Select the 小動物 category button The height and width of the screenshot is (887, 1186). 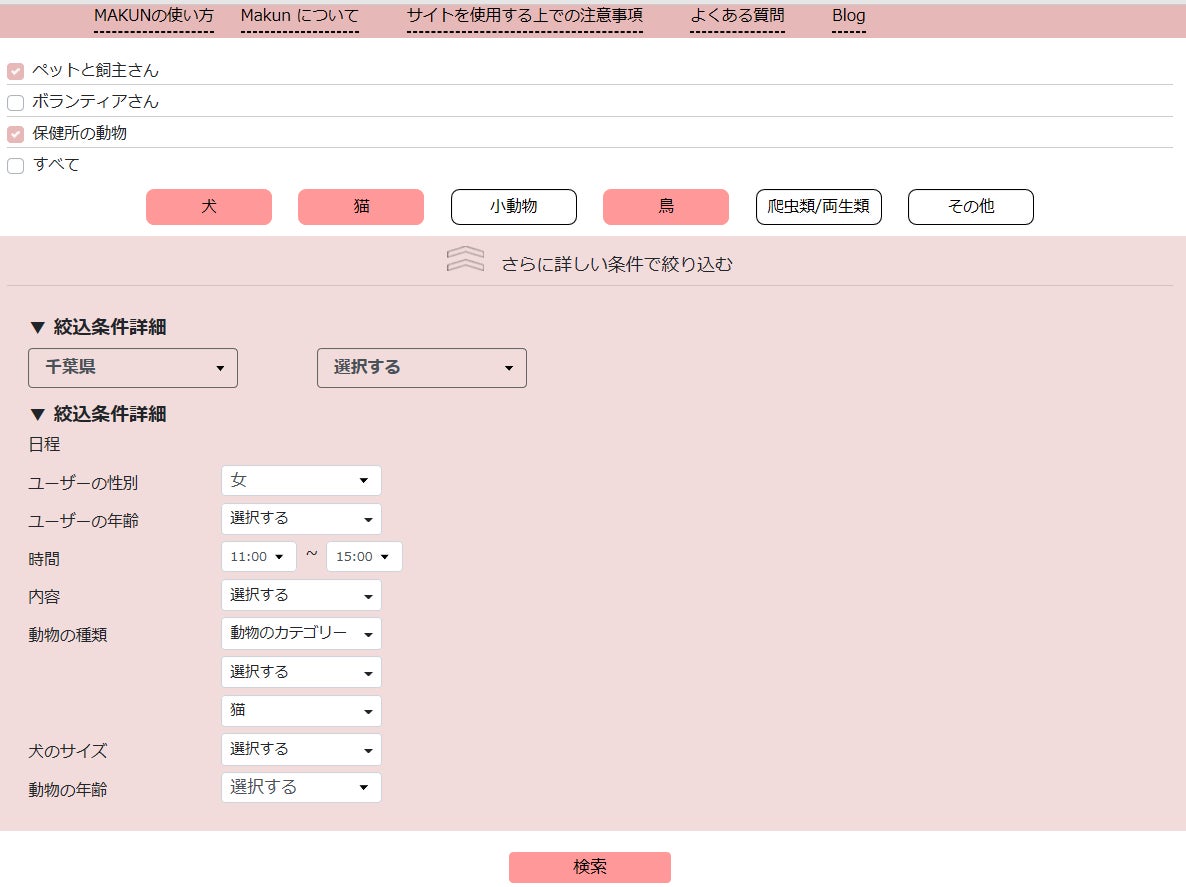pos(514,207)
